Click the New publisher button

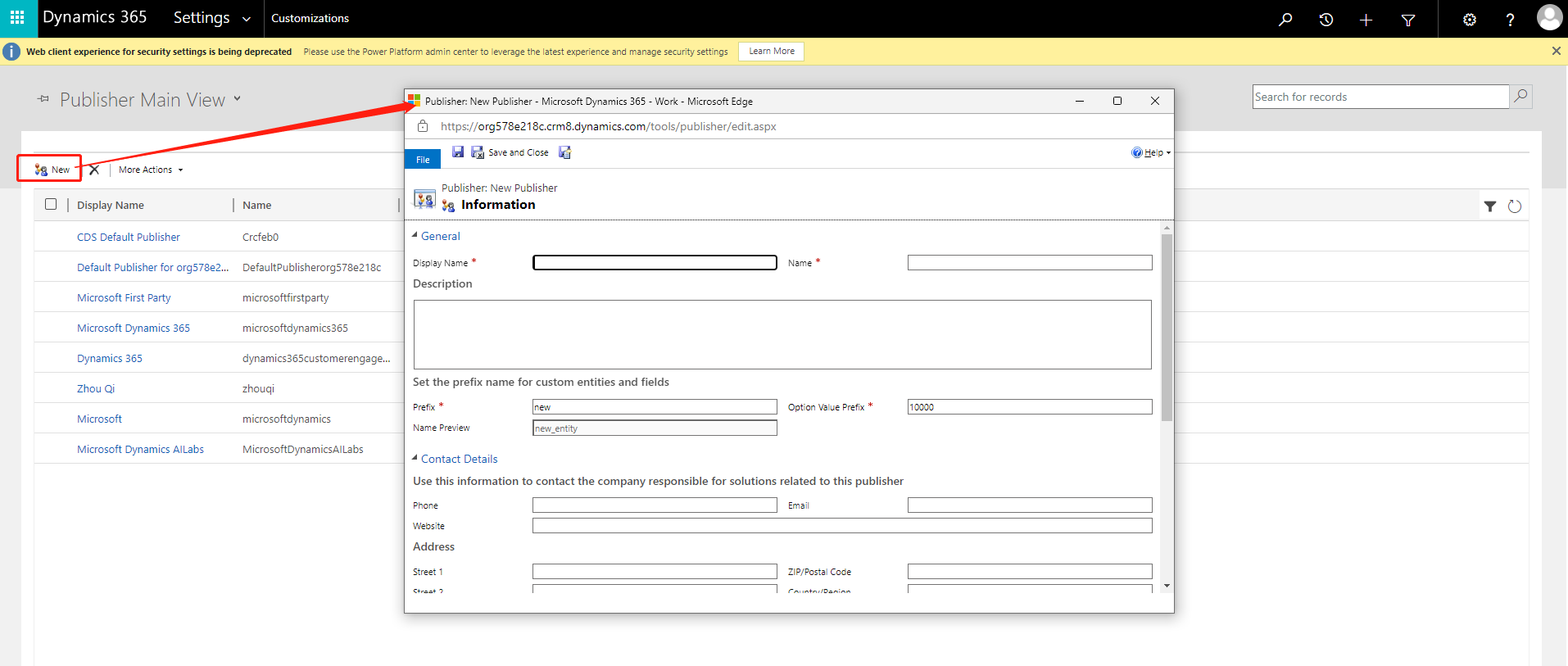52,170
